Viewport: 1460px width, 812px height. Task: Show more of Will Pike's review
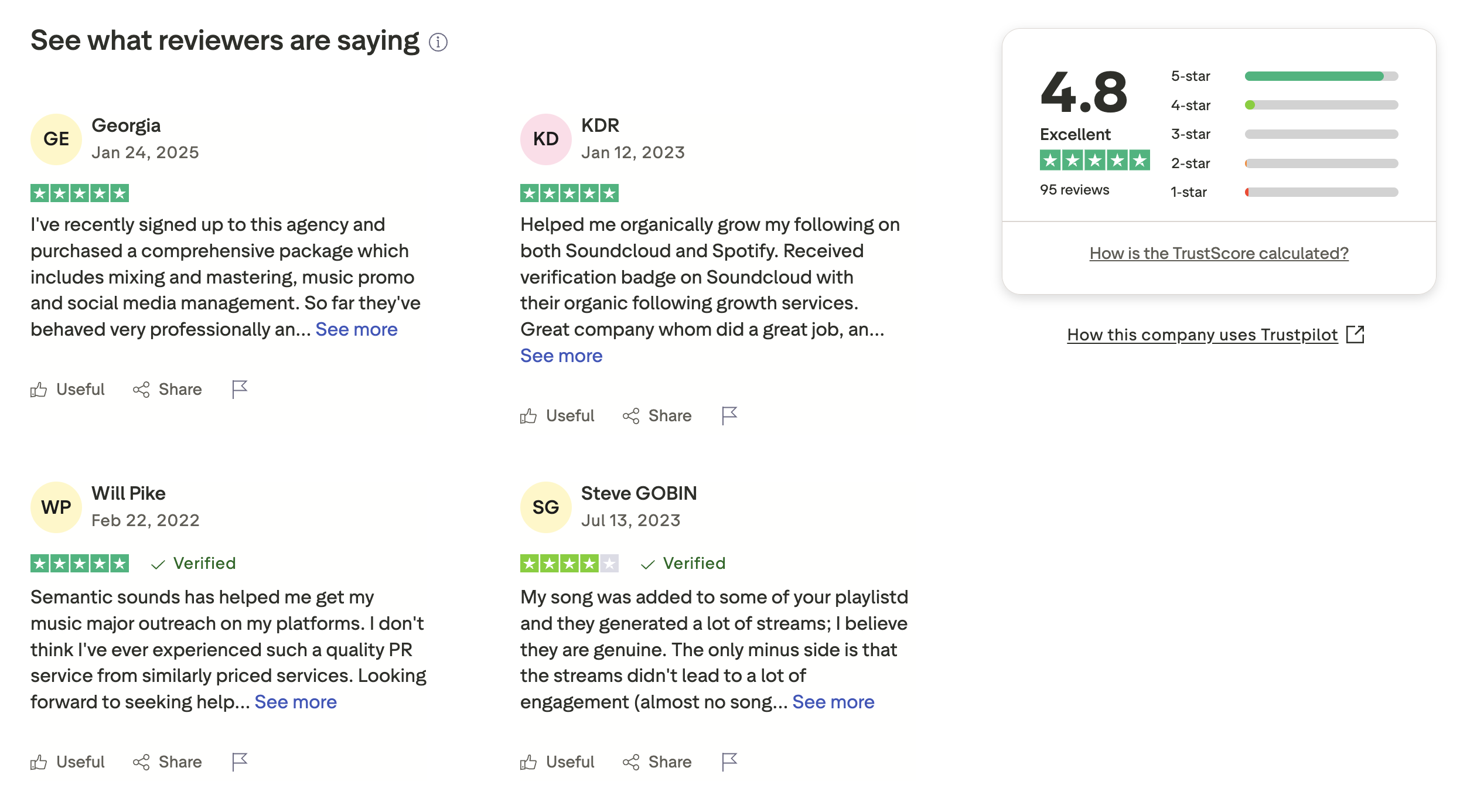pyautogui.click(x=295, y=702)
